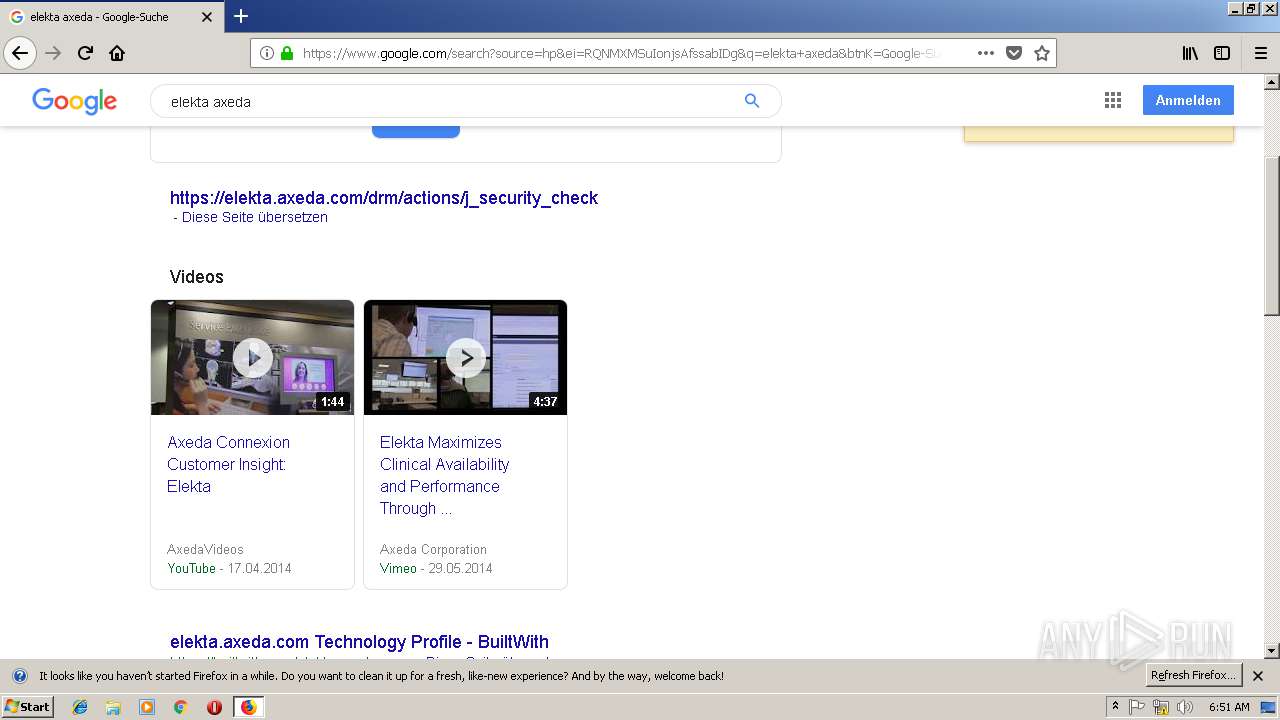Click the notification bar question icon
Viewport: 1280px width, 720px height.
click(19, 676)
